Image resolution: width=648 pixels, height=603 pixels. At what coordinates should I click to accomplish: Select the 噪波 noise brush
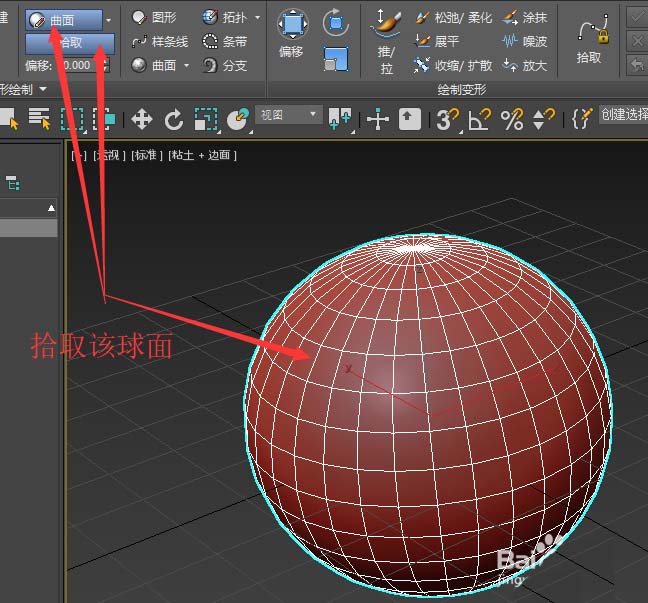(525, 41)
